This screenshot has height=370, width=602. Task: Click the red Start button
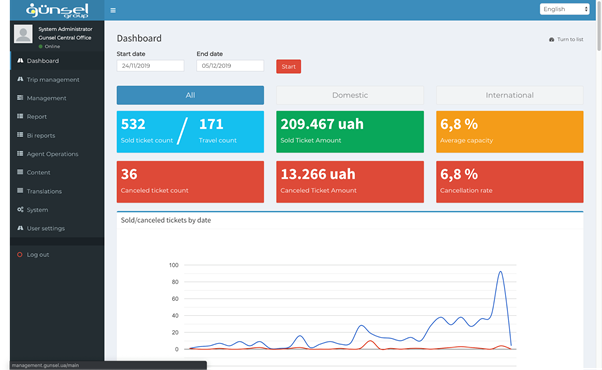(x=288, y=66)
